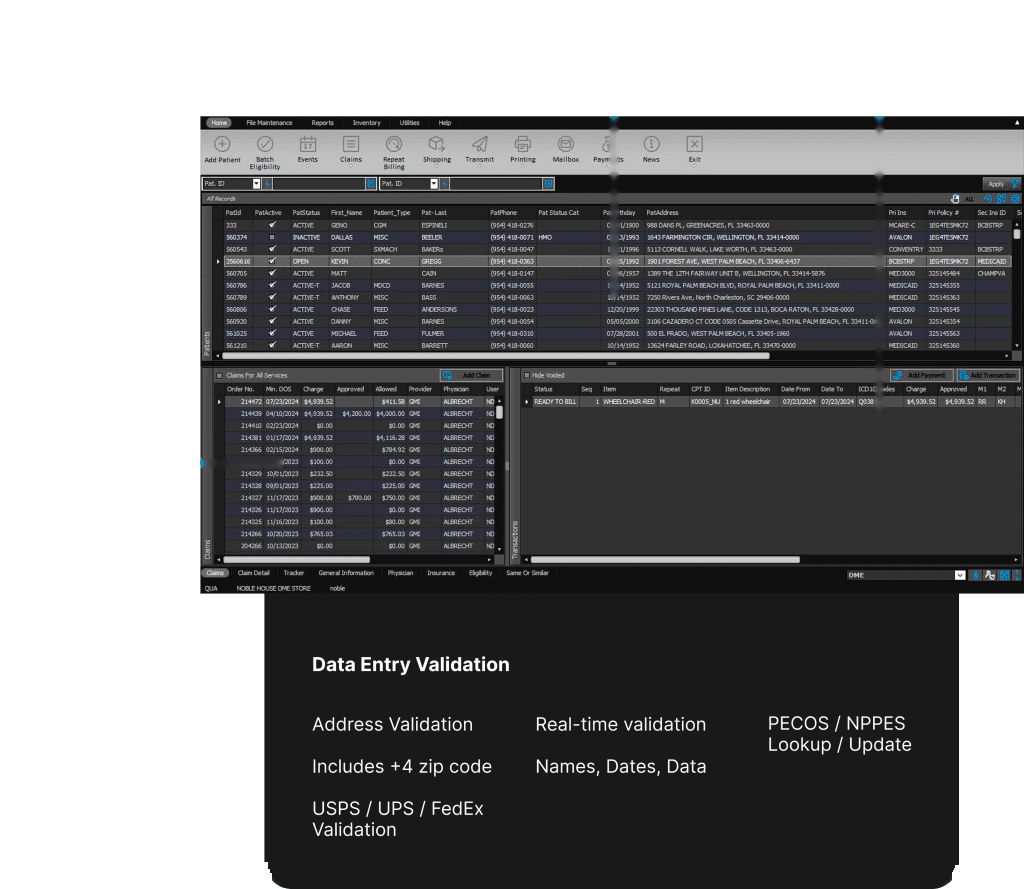
Task: Select claim order number 214439
Action: click(x=251, y=413)
